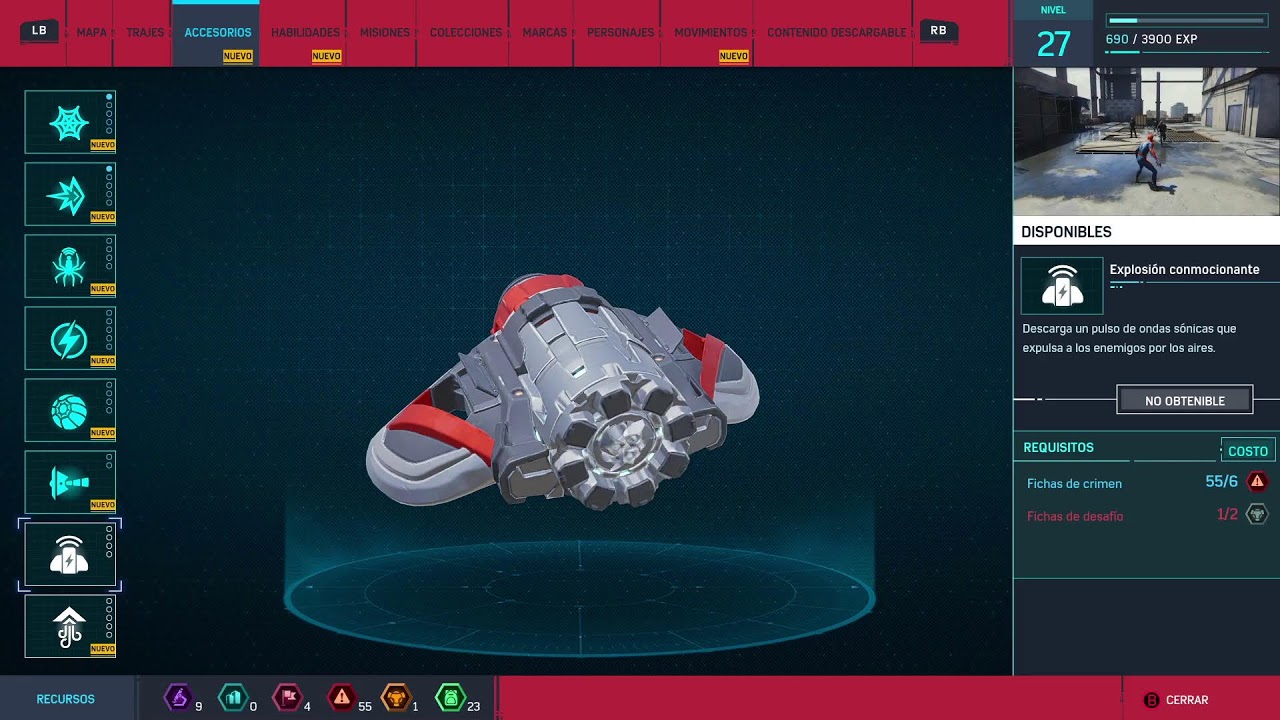This screenshot has width=1280, height=720.
Task: Select the Suspension Matrix gadget icon
Action: (x=70, y=626)
